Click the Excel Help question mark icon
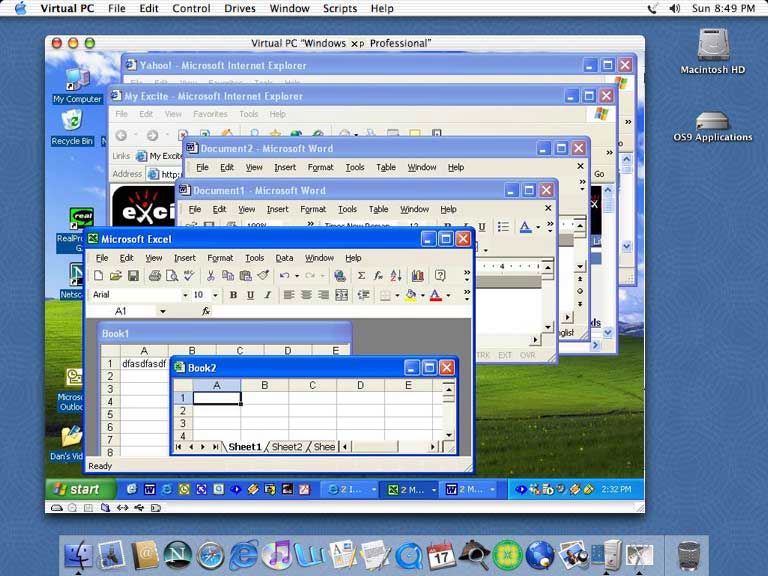This screenshot has height=576, width=768. [x=440, y=276]
